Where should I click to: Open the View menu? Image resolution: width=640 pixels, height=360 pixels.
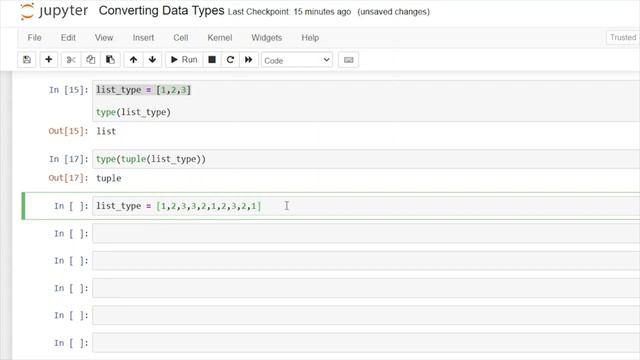coord(104,38)
